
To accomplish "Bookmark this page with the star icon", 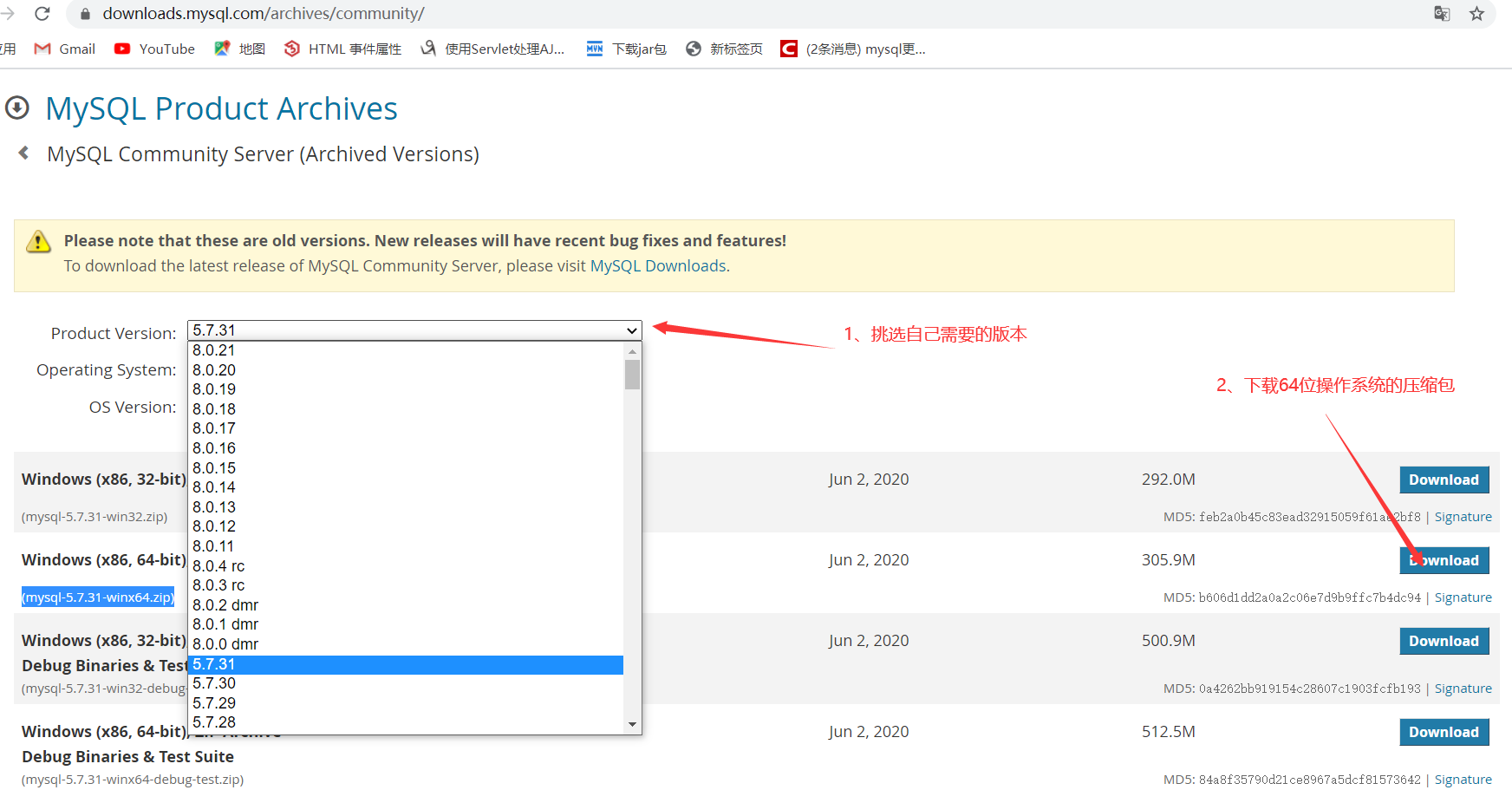I will click(1477, 14).
